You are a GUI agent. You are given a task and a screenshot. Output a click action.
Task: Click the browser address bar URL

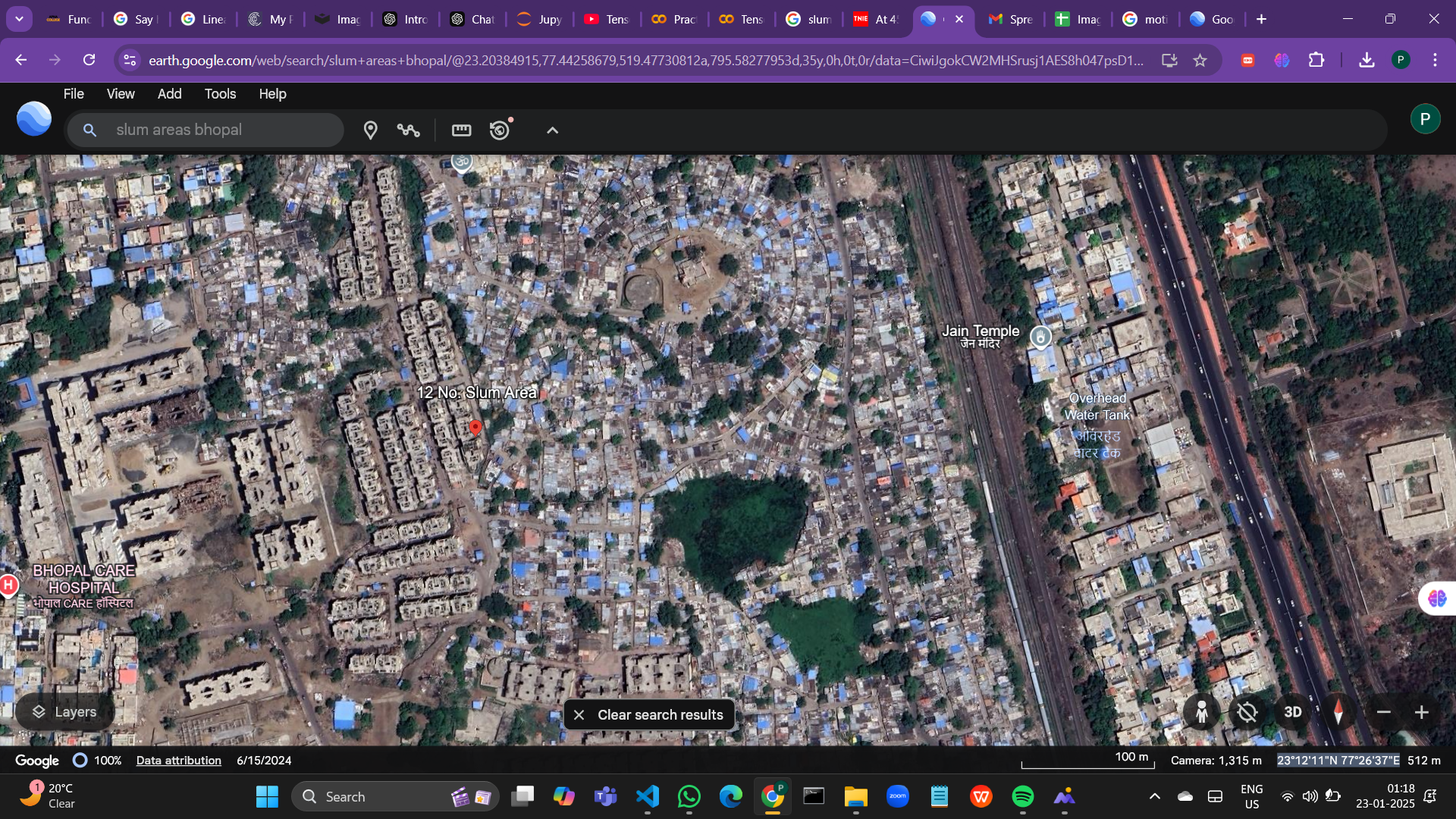click(645, 60)
